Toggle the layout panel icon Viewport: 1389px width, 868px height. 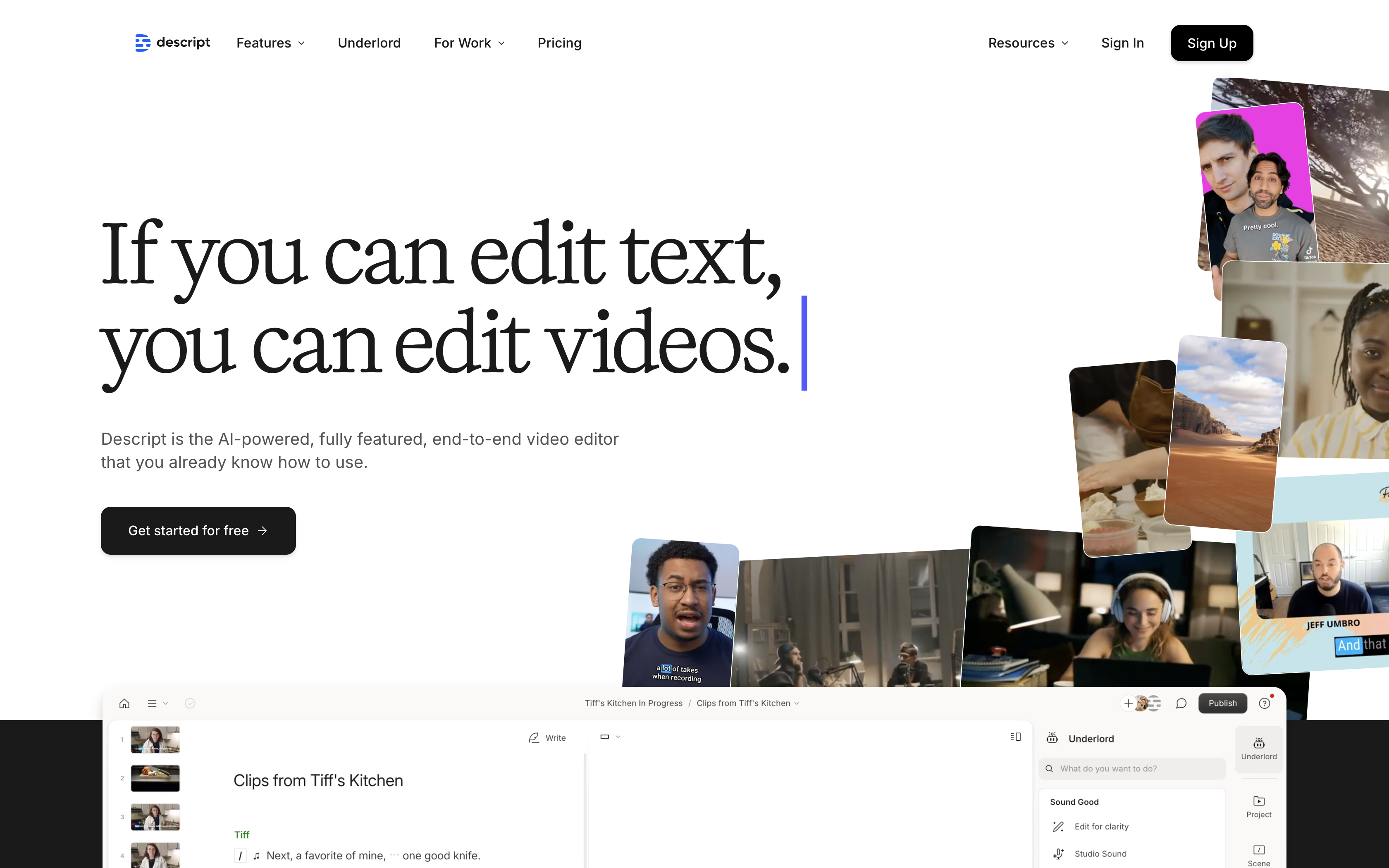click(1015, 737)
